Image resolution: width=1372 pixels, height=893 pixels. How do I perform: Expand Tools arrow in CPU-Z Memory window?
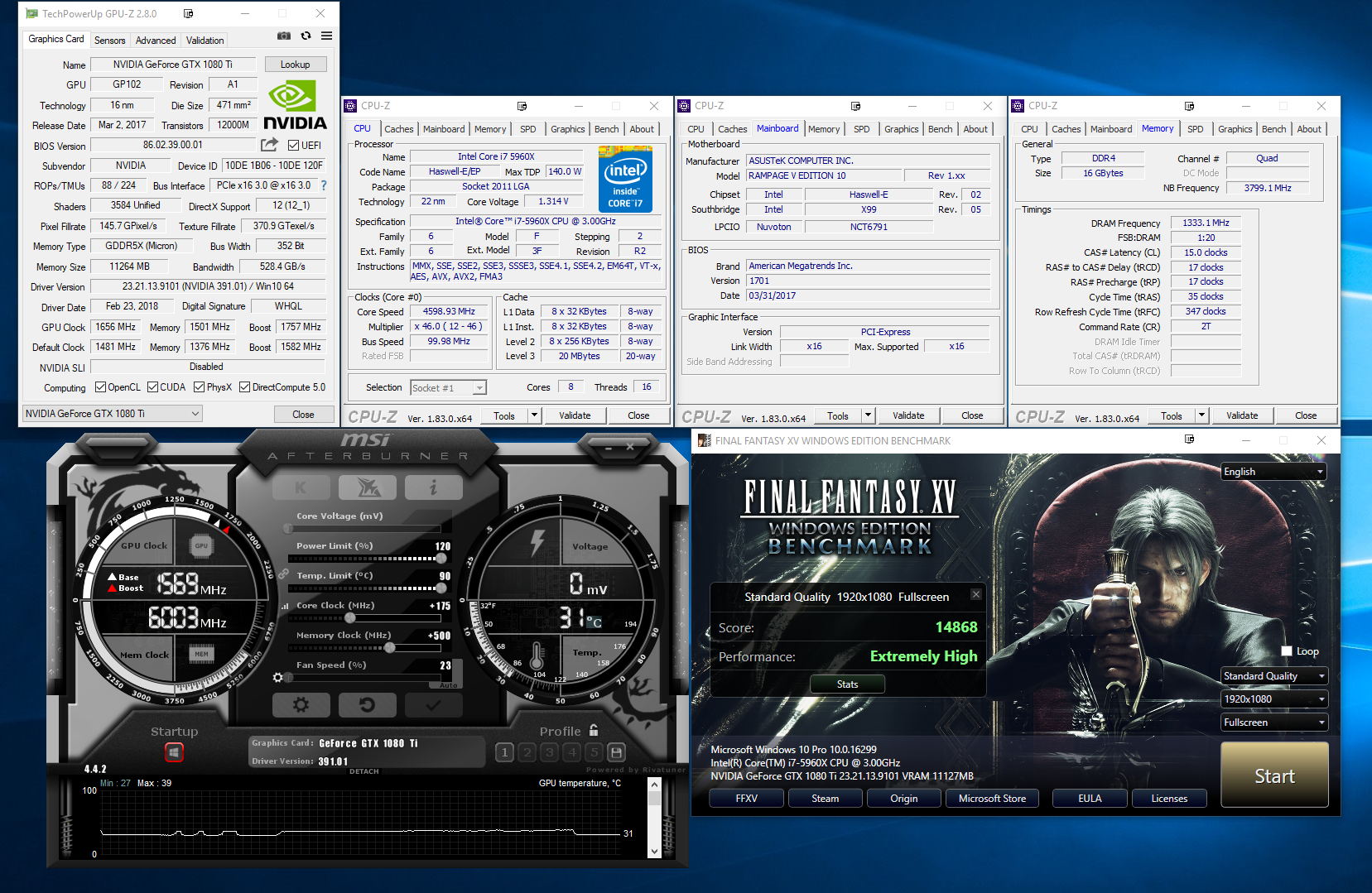coord(1201,415)
